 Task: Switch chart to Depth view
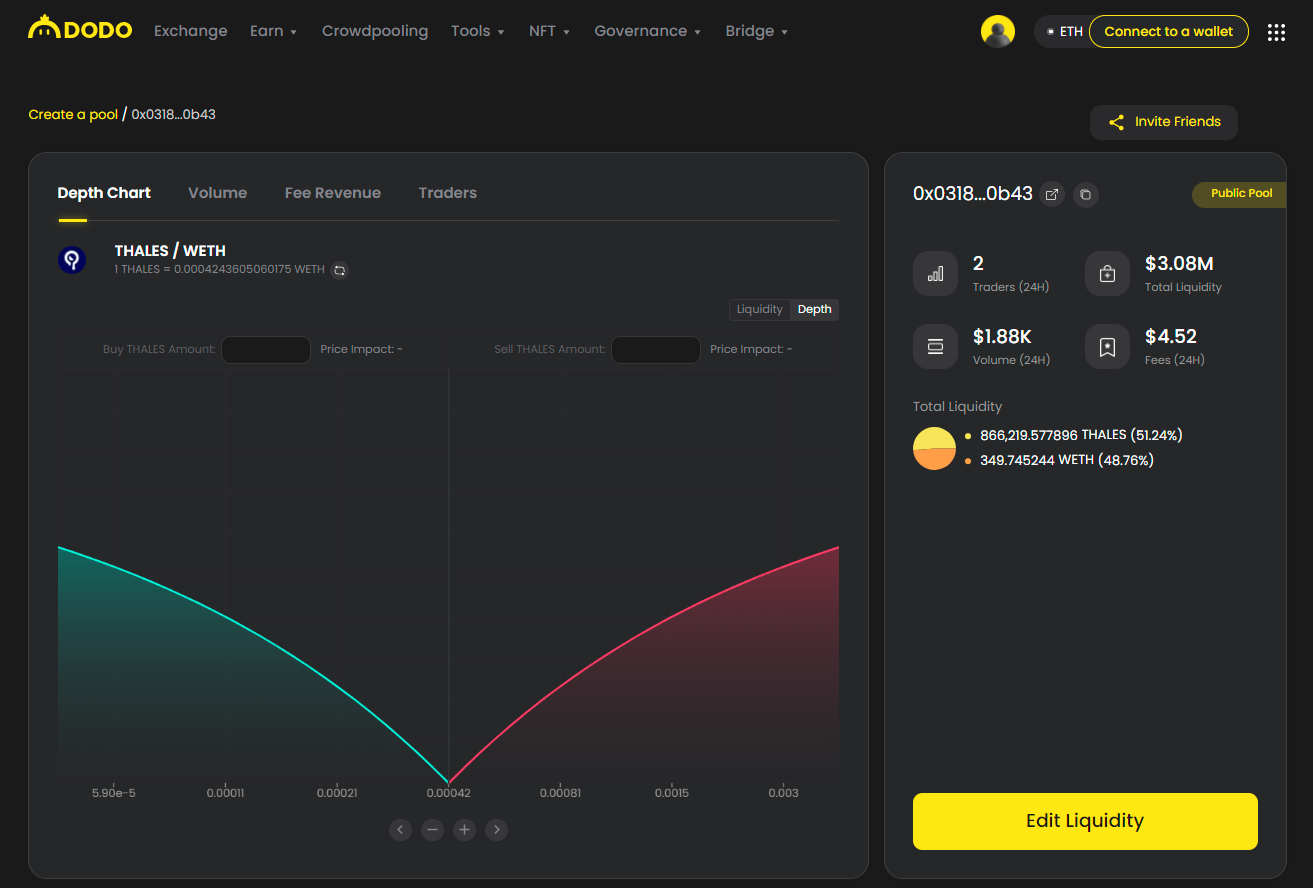(x=814, y=309)
